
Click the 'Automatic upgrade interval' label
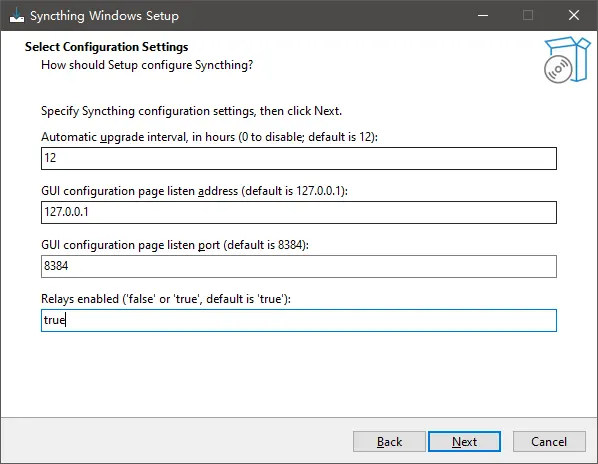click(209, 137)
